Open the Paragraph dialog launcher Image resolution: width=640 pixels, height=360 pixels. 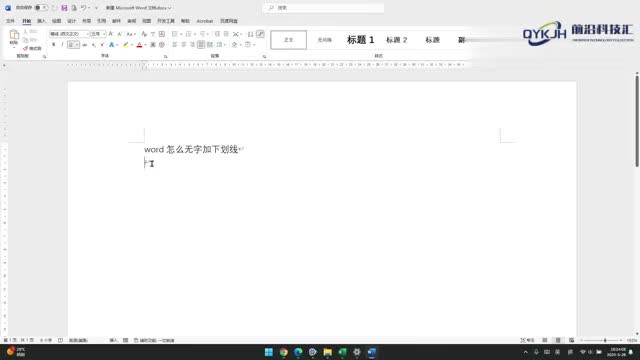click(x=264, y=56)
